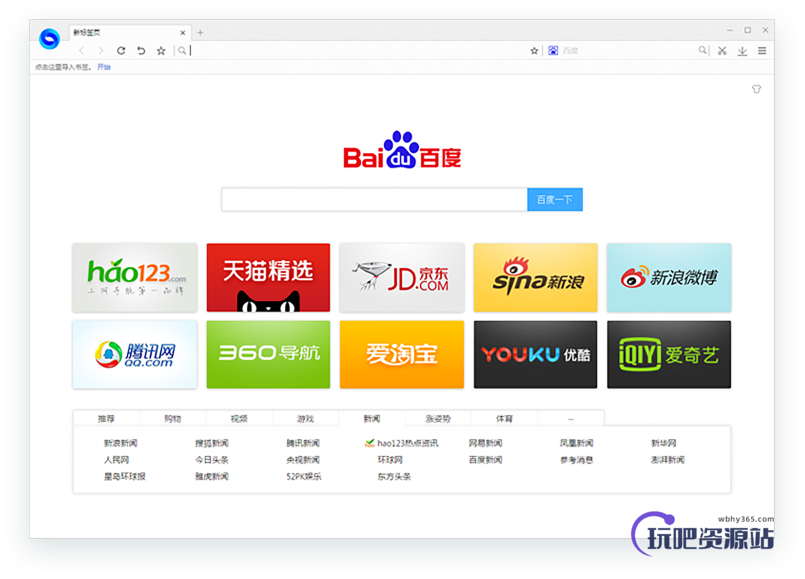Open the hao123热点资讯 link

pyautogui.click(x=402, y=443)
